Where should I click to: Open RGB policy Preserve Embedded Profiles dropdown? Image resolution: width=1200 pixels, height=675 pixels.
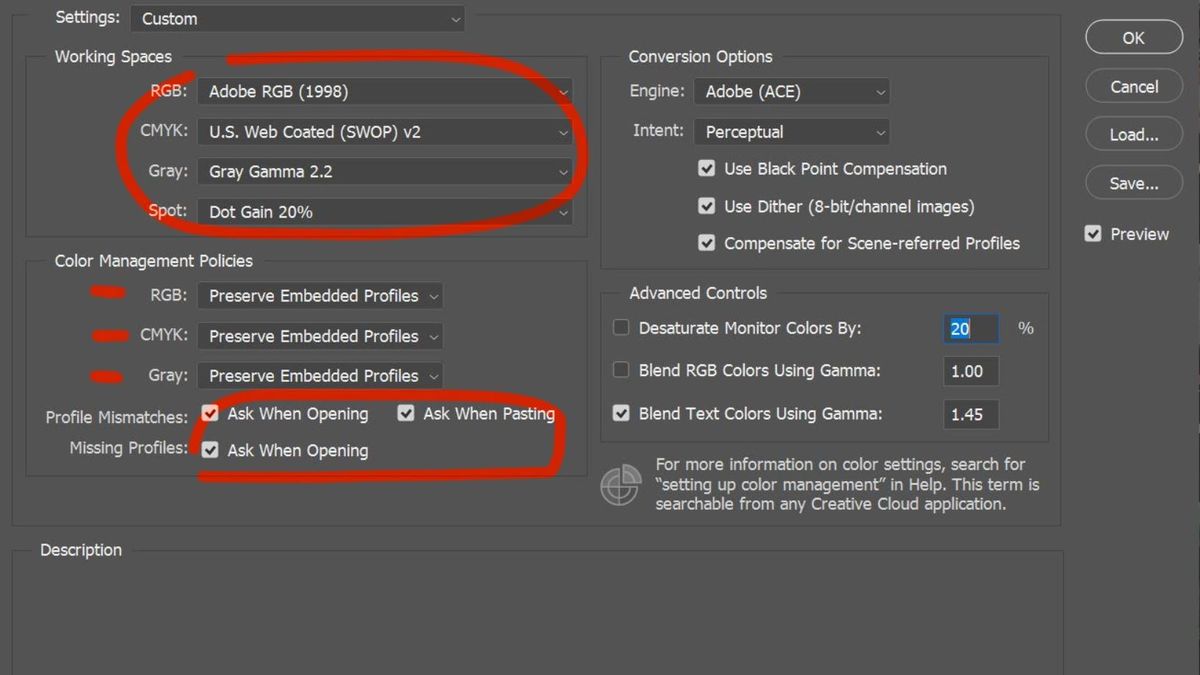pos(320,296)
